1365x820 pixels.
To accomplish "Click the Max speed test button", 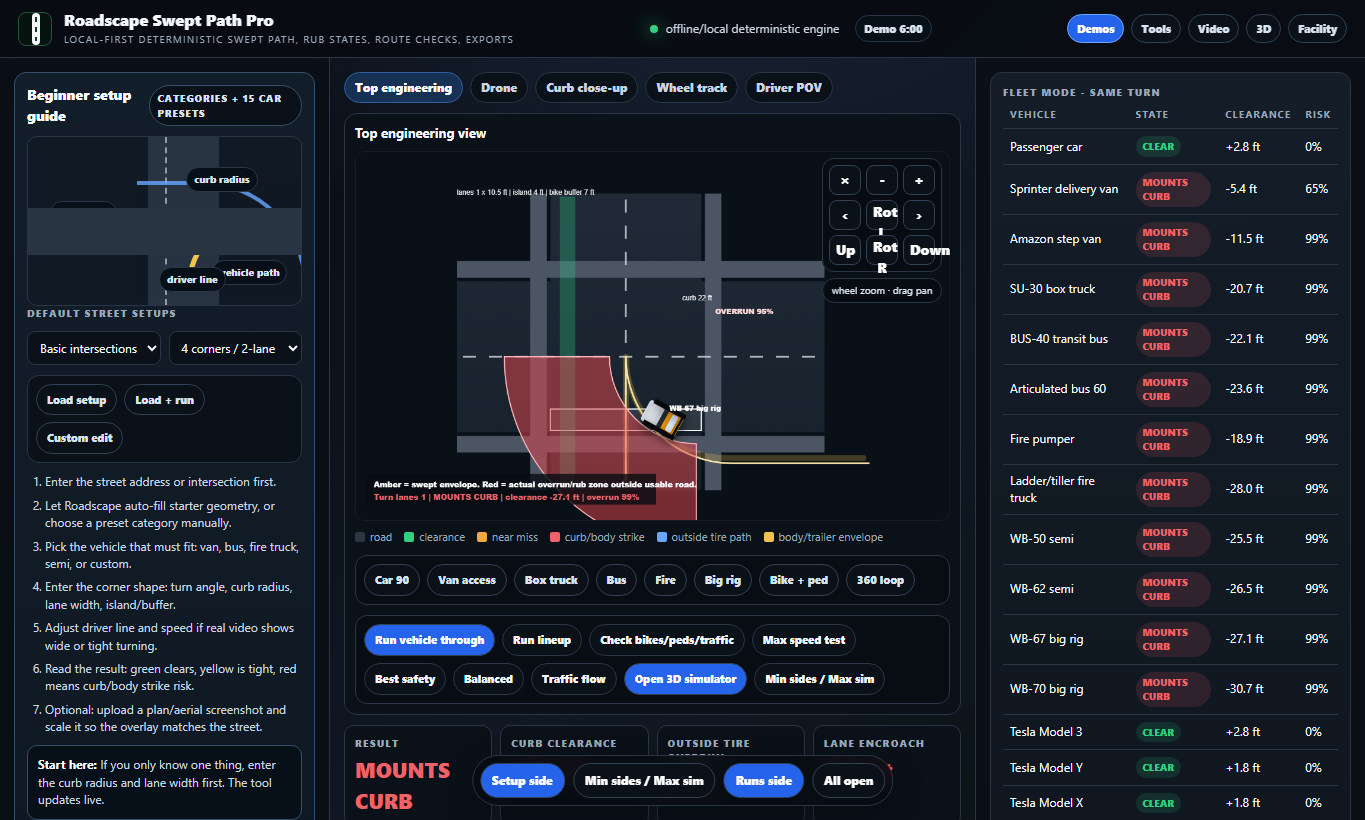I will click(804, 640).
